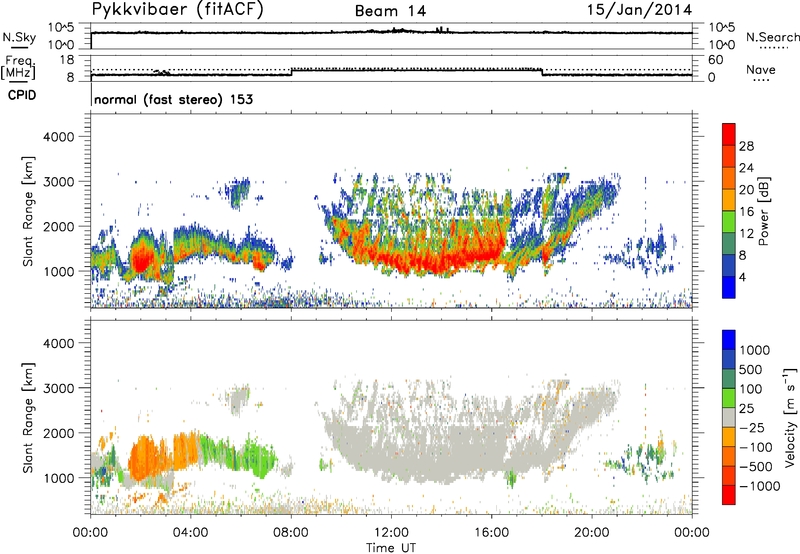Click the 'Pykkvibaer (fitACF)' plot title
Screen dimensions: 800x554
pos(178,10)
